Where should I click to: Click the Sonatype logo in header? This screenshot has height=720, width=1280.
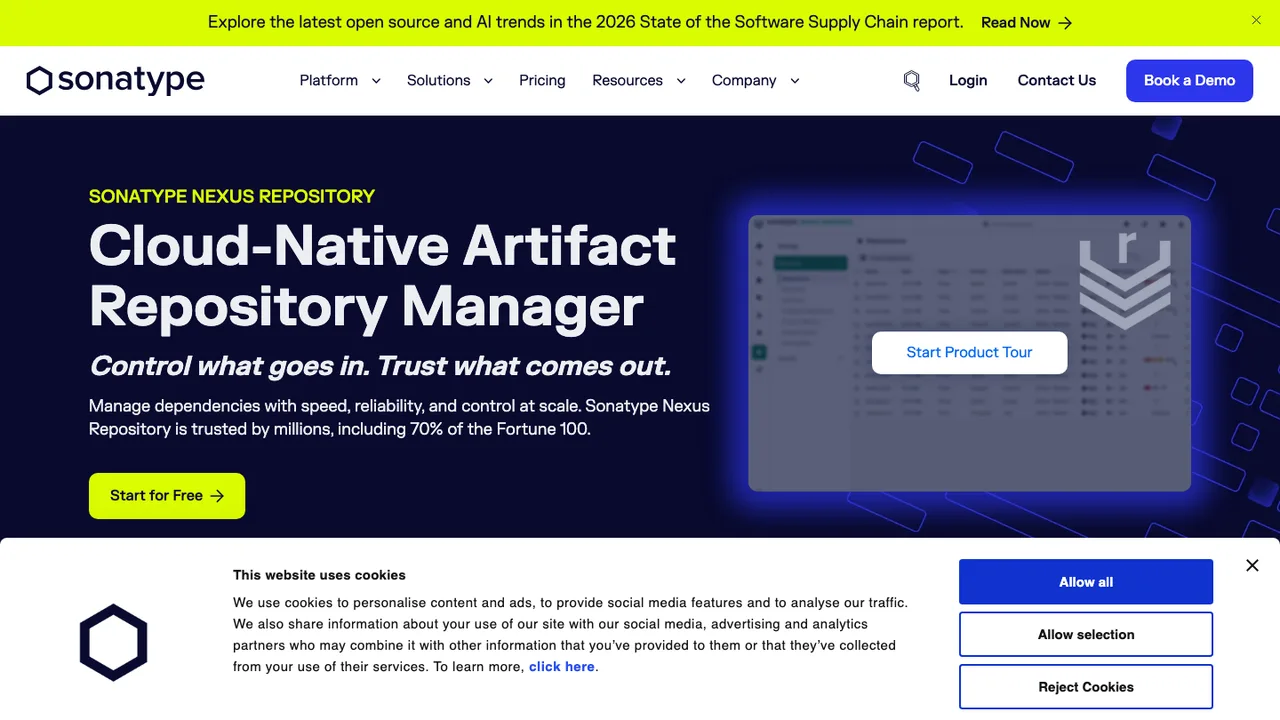[x=115, y=80]
